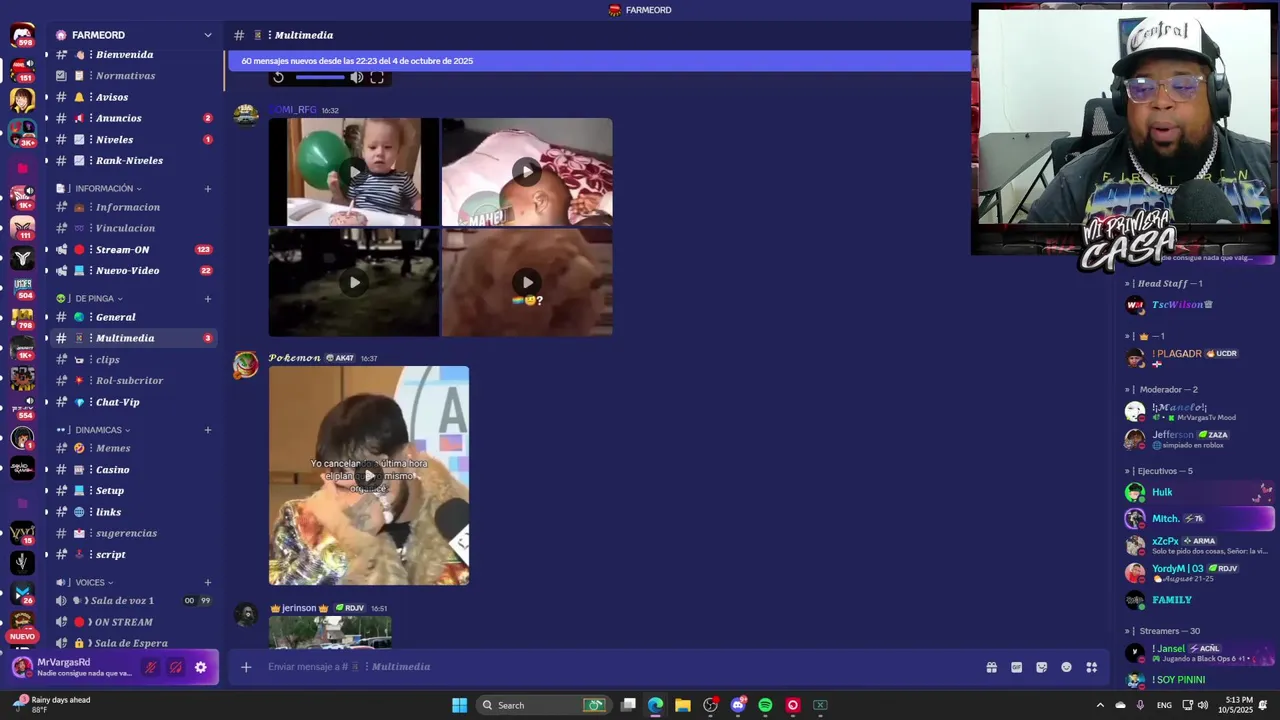Toggle microphone mute in user panel
The image size is (1280, 720).
151,667
